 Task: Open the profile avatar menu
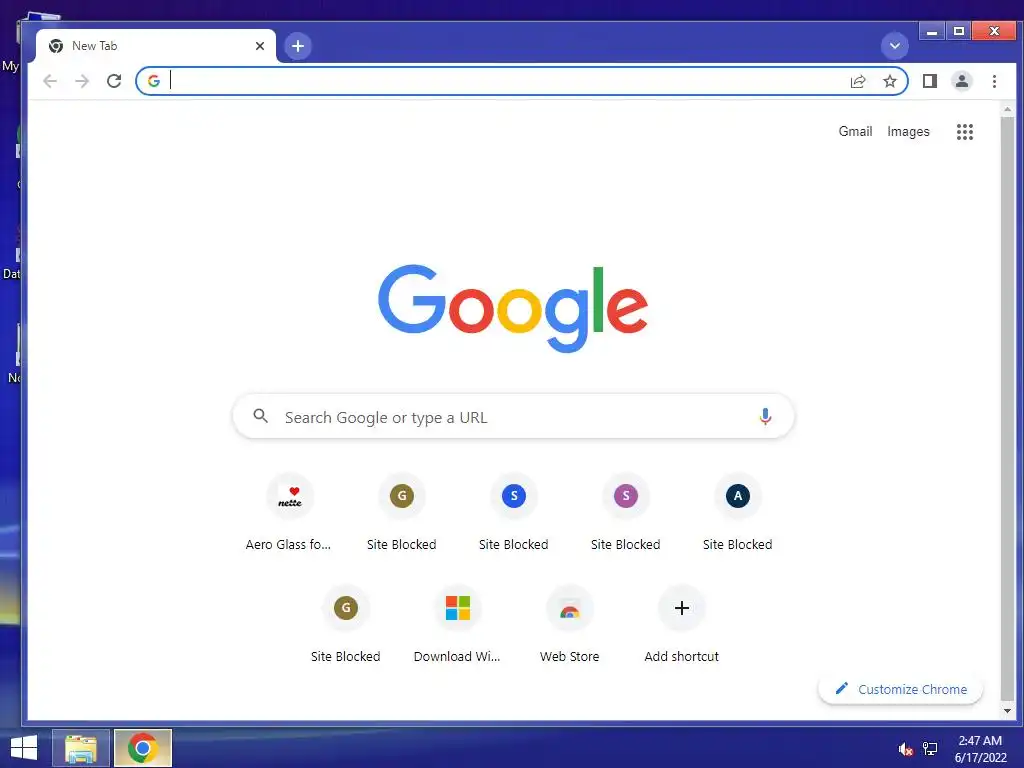pyautogui.click(x=961, y=81)
